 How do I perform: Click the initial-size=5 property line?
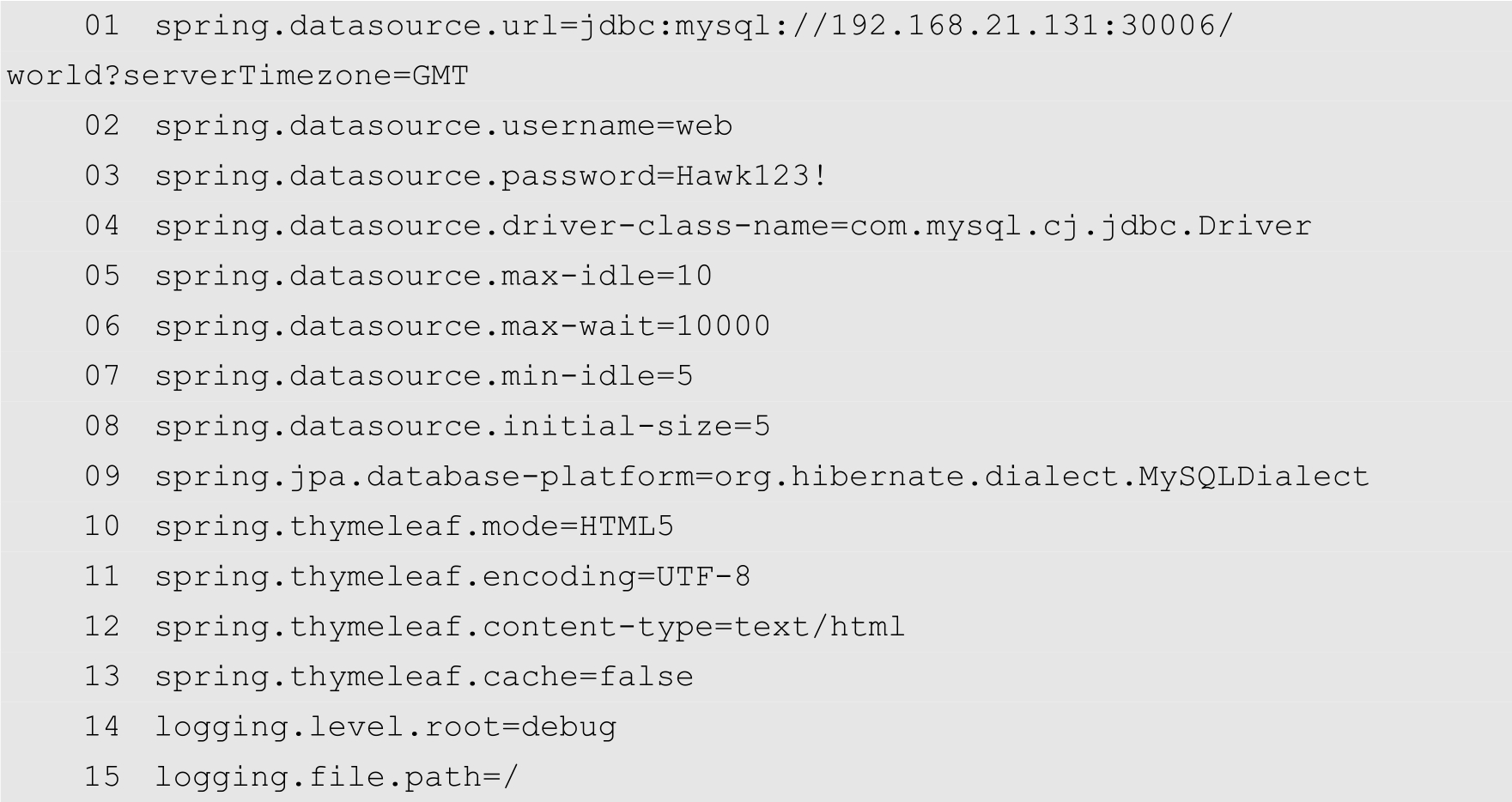[x=462, y=426]
